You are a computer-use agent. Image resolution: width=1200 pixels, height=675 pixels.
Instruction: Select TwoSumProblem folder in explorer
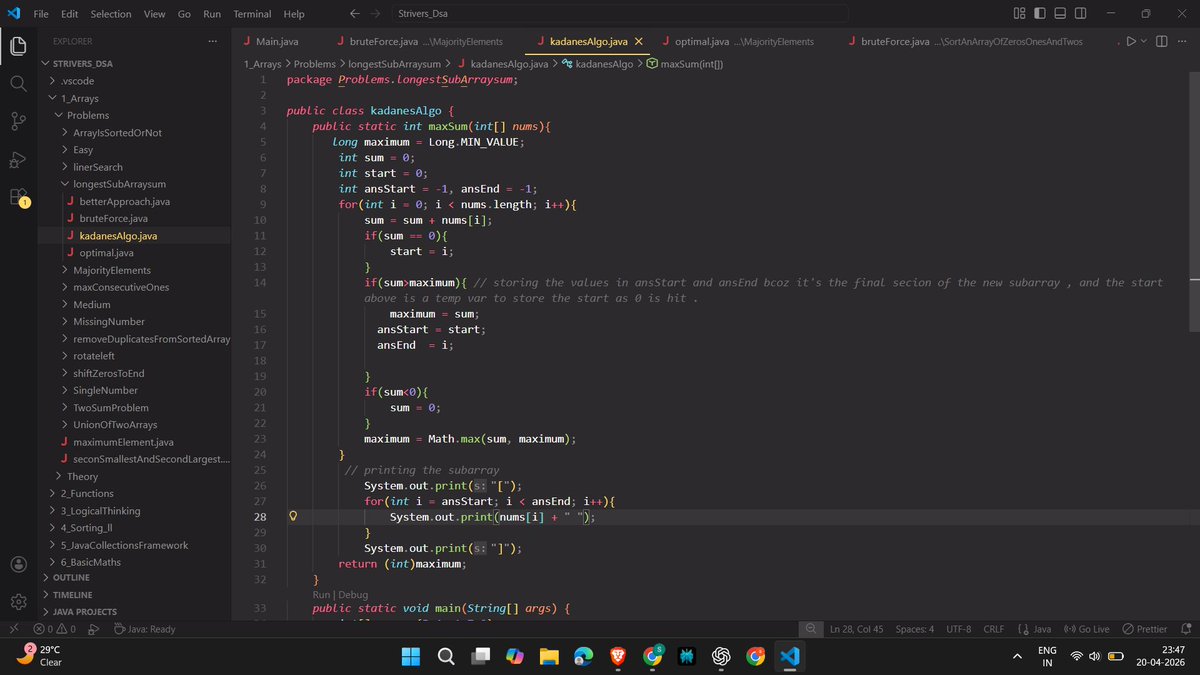134,407
